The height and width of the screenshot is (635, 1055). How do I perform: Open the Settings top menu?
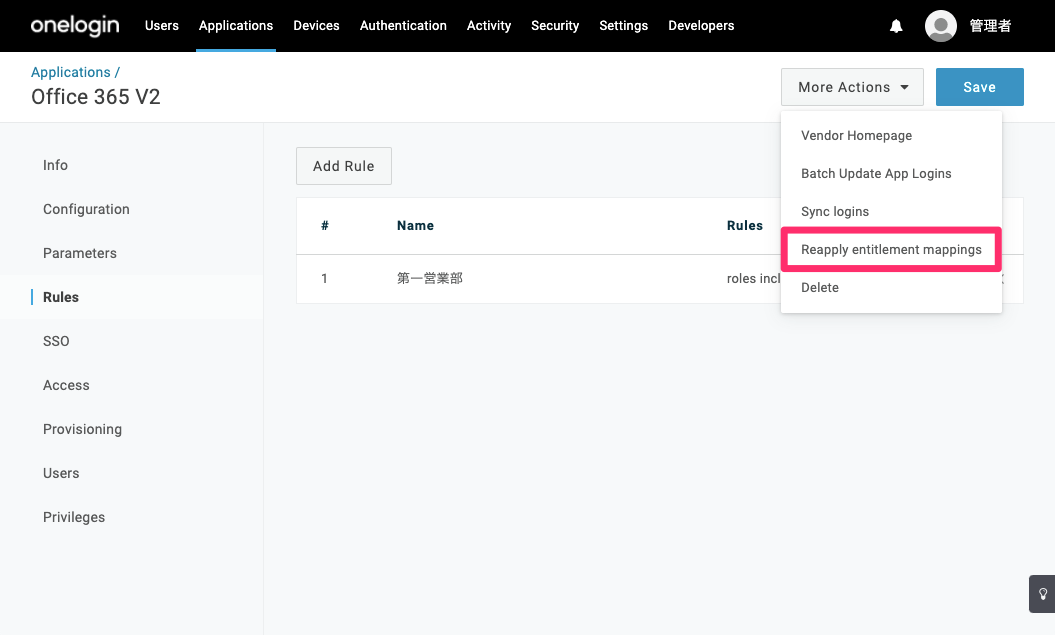click(x=624, y=26)
